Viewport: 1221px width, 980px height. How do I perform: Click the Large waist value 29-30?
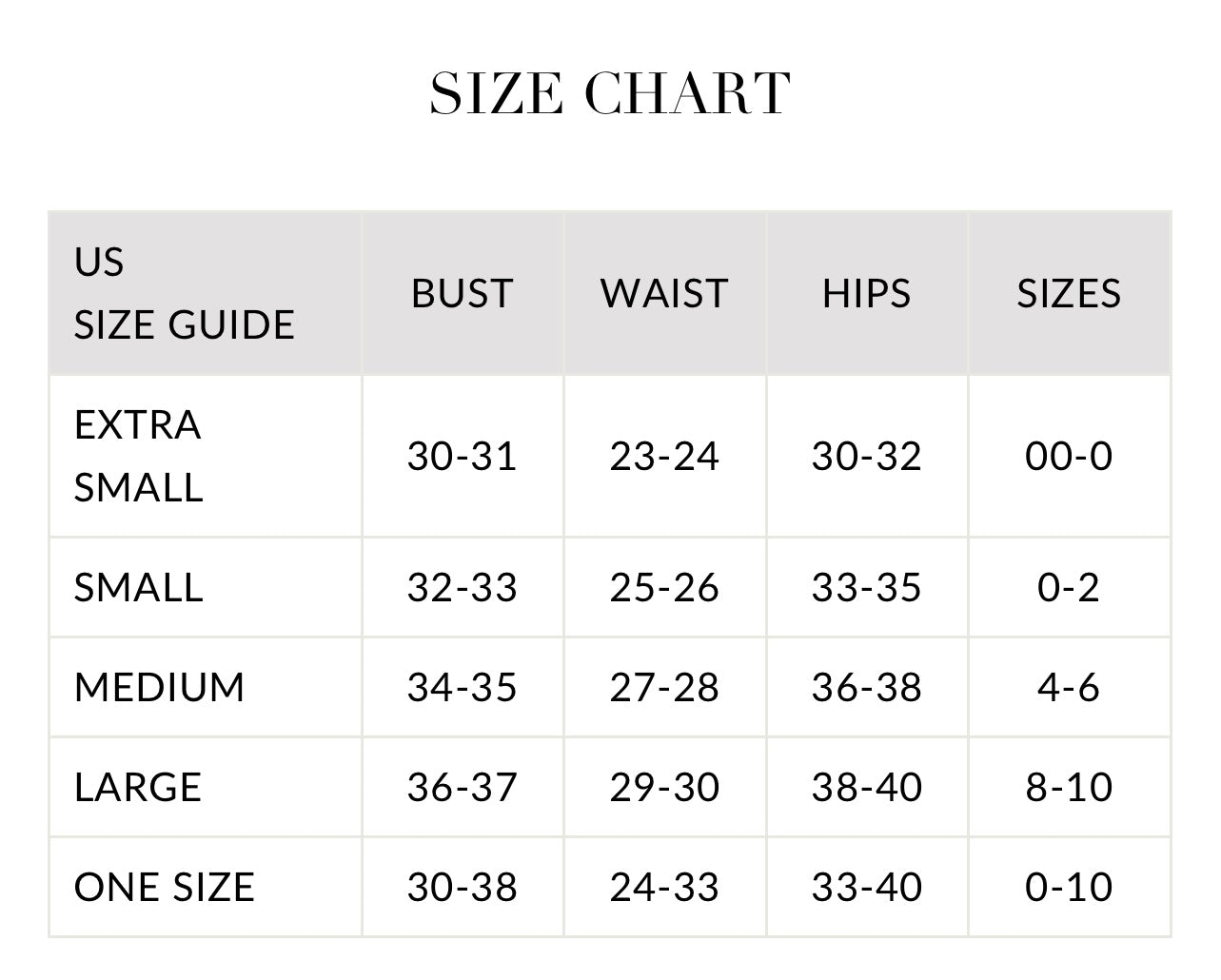664,787
